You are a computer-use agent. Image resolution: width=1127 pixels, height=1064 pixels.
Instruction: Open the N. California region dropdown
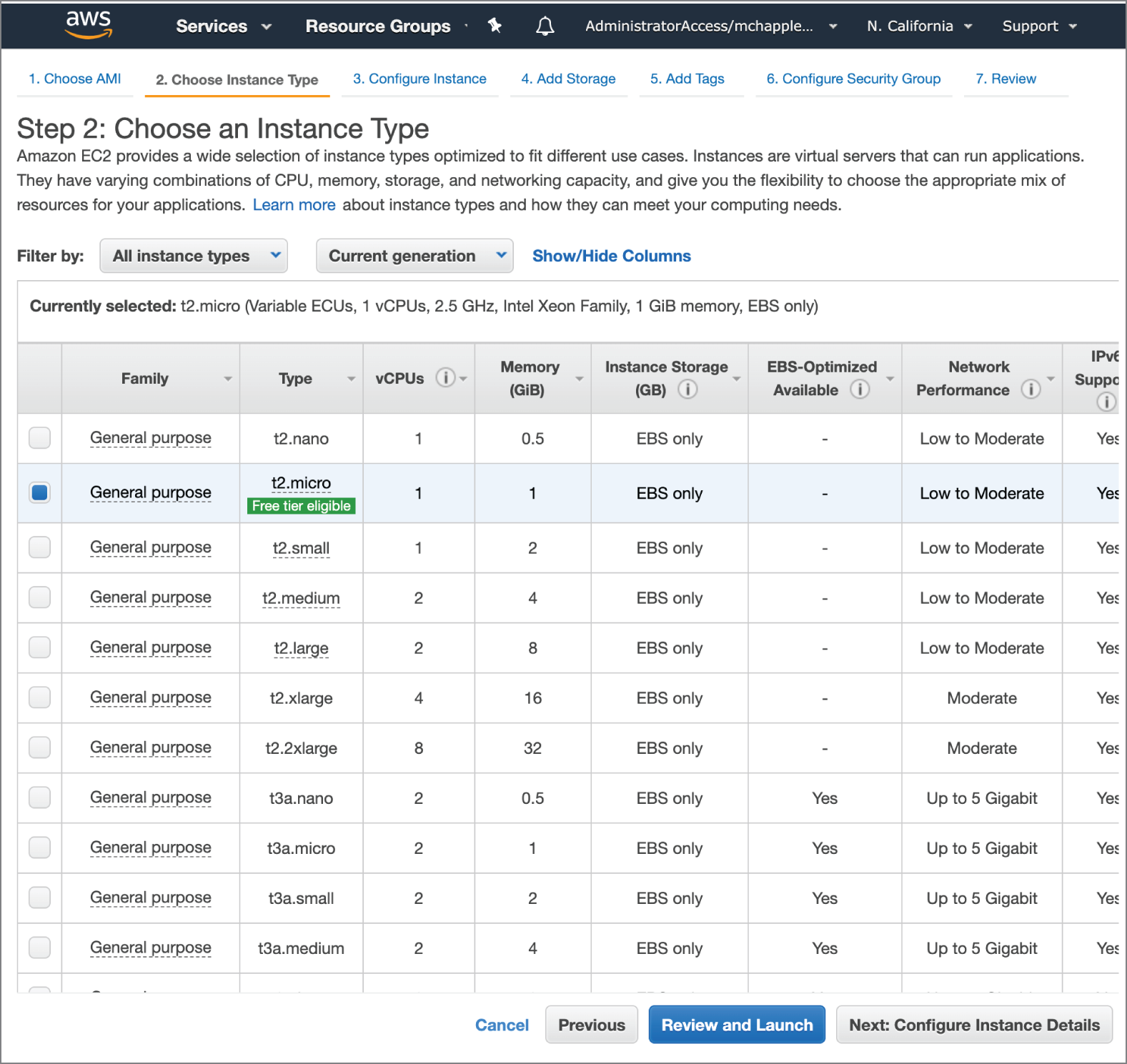[x=919, y=26]
